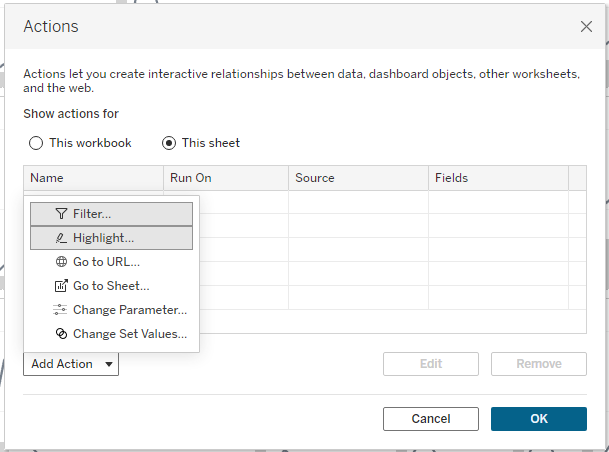609x452 pixels.
Task: Click the Add Action dropdown arrow
Action: [109, 364]
